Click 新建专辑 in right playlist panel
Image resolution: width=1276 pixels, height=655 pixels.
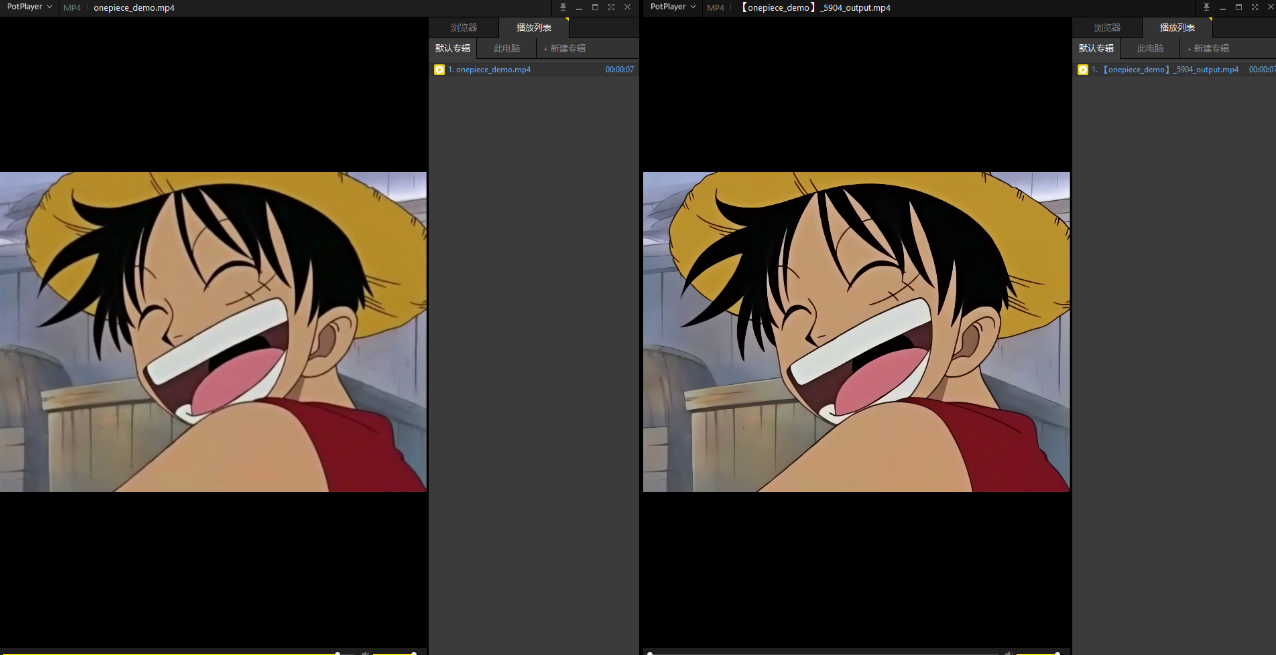[x=1209, y=48]
